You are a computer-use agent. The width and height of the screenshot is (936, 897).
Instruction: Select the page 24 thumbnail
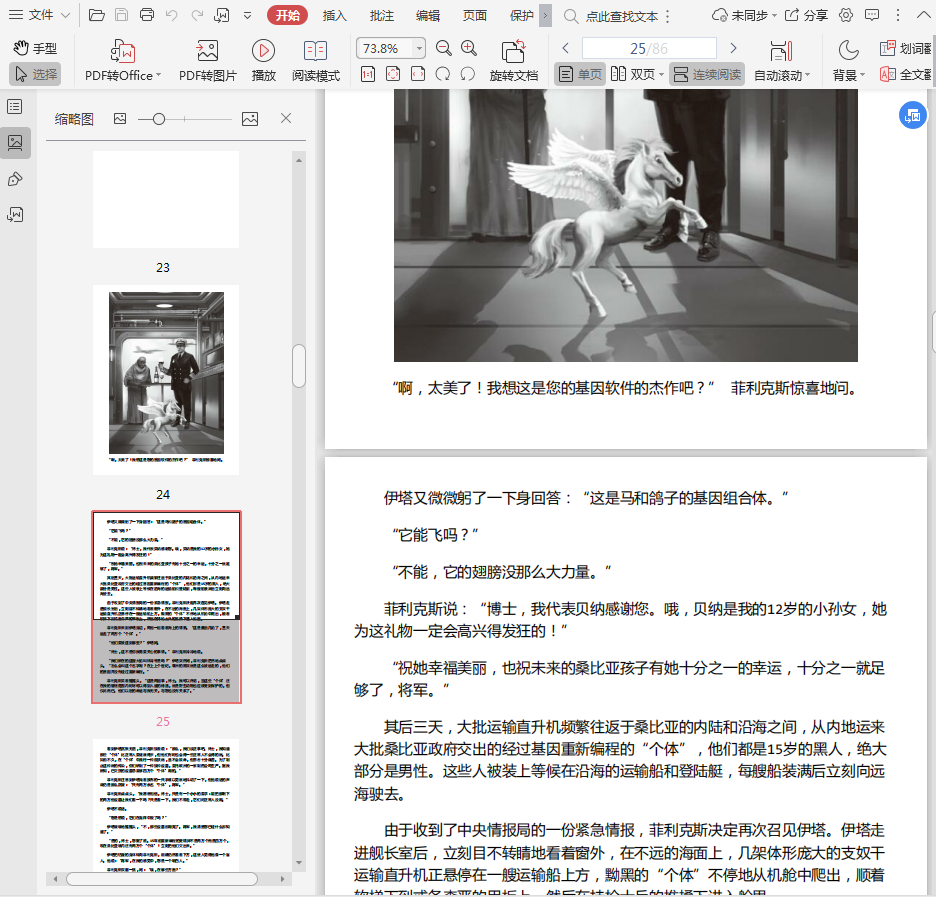(166, 378)
